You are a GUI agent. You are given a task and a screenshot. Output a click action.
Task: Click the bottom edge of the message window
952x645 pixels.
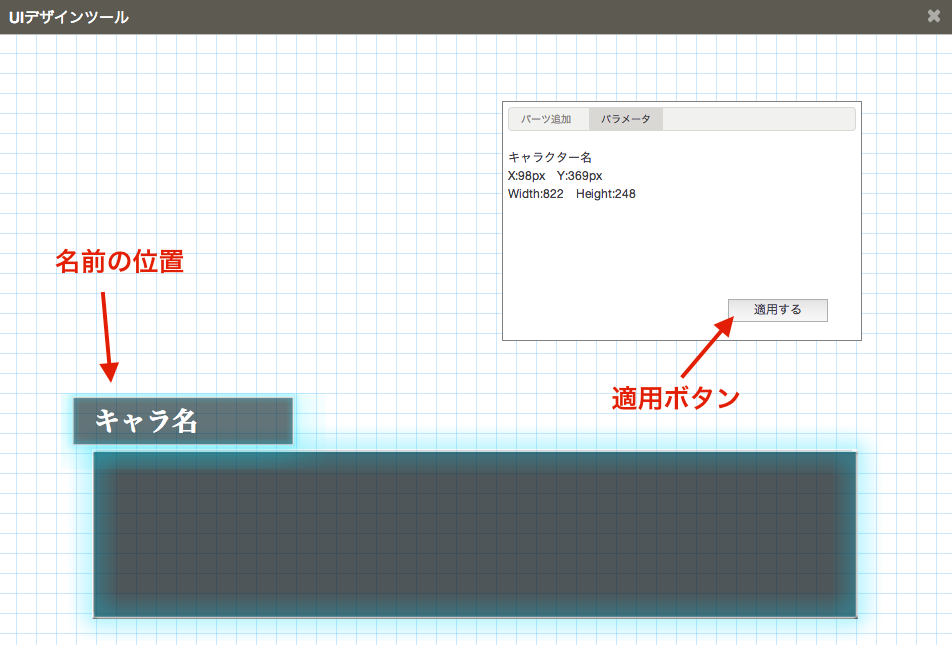tap(475, 617)
